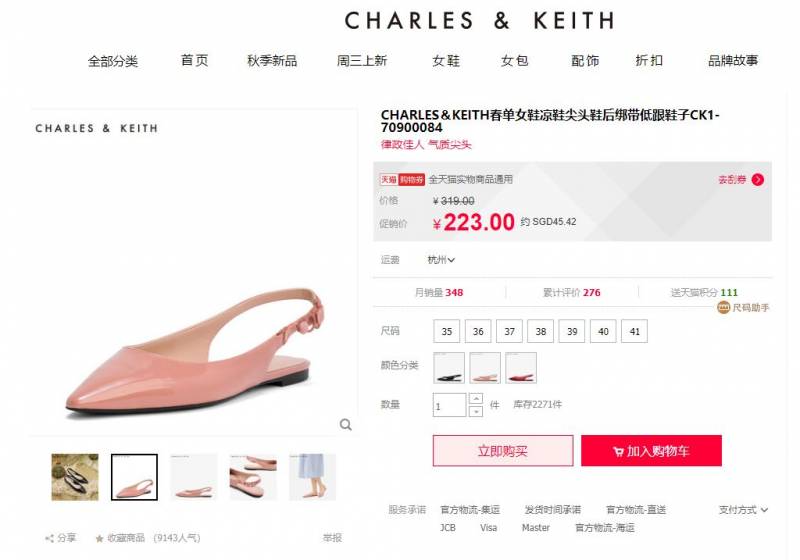The width and height of the screenshot is (800, 560).
Task: Open the 全部分类 all categories menu
Action: 113,61
